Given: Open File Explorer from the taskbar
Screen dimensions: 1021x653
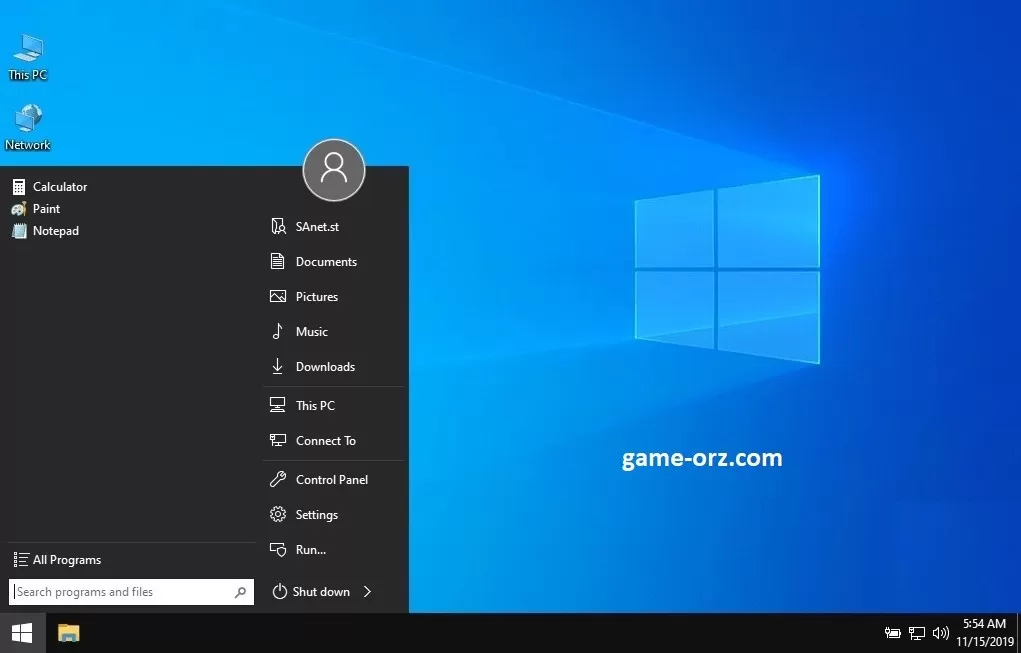Looking at the screenshot, I should pyautogui.click(x=68, y=633).
